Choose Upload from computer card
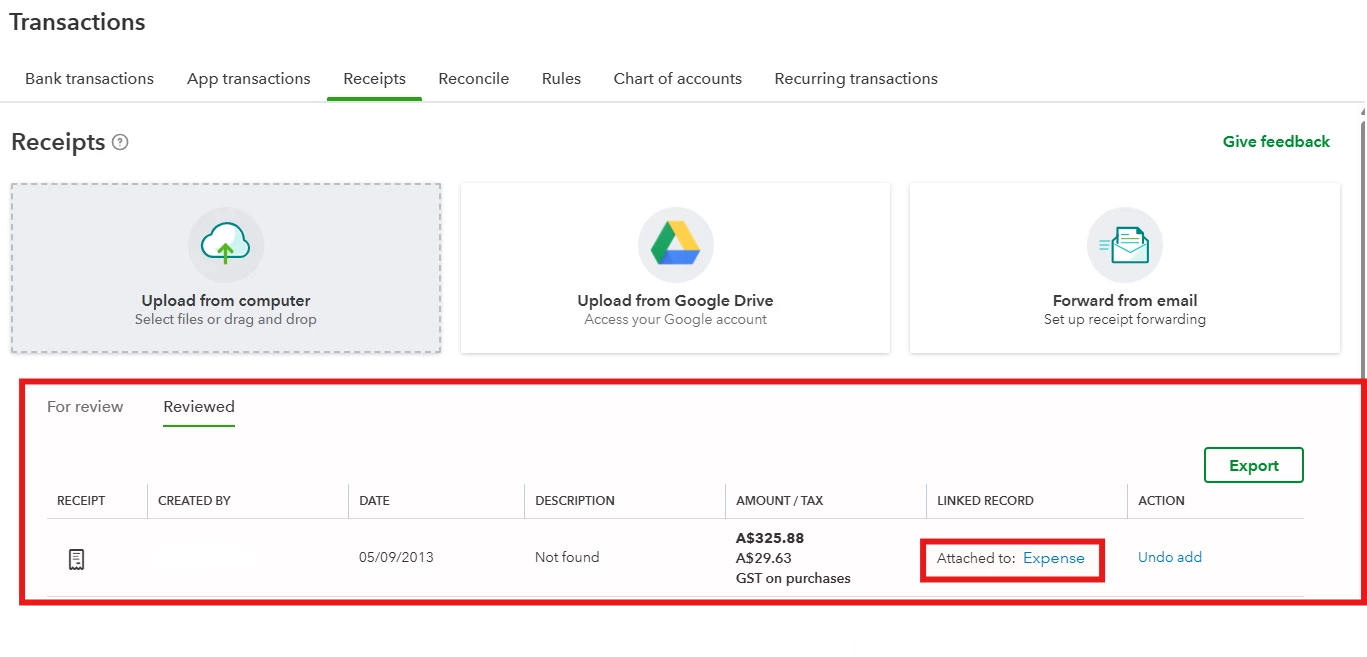1367x657 pixels. (x=226, y=268)
